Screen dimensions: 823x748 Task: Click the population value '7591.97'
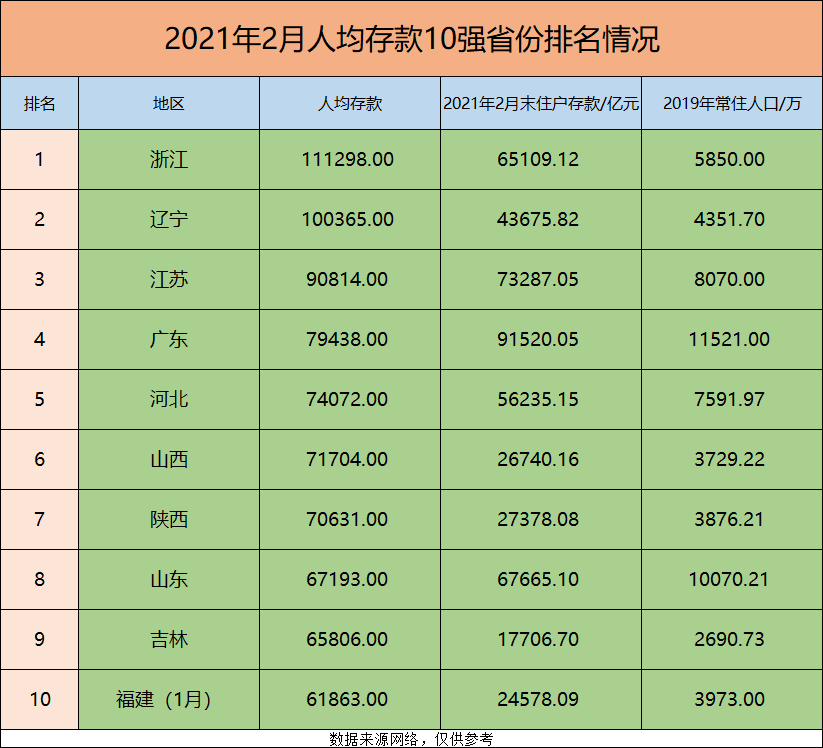pos(730,399)
